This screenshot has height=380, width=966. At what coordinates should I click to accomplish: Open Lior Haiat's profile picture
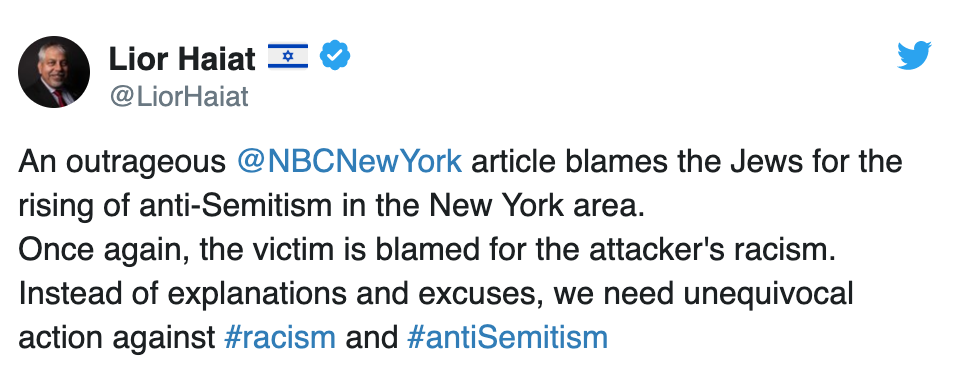[54, 71]
